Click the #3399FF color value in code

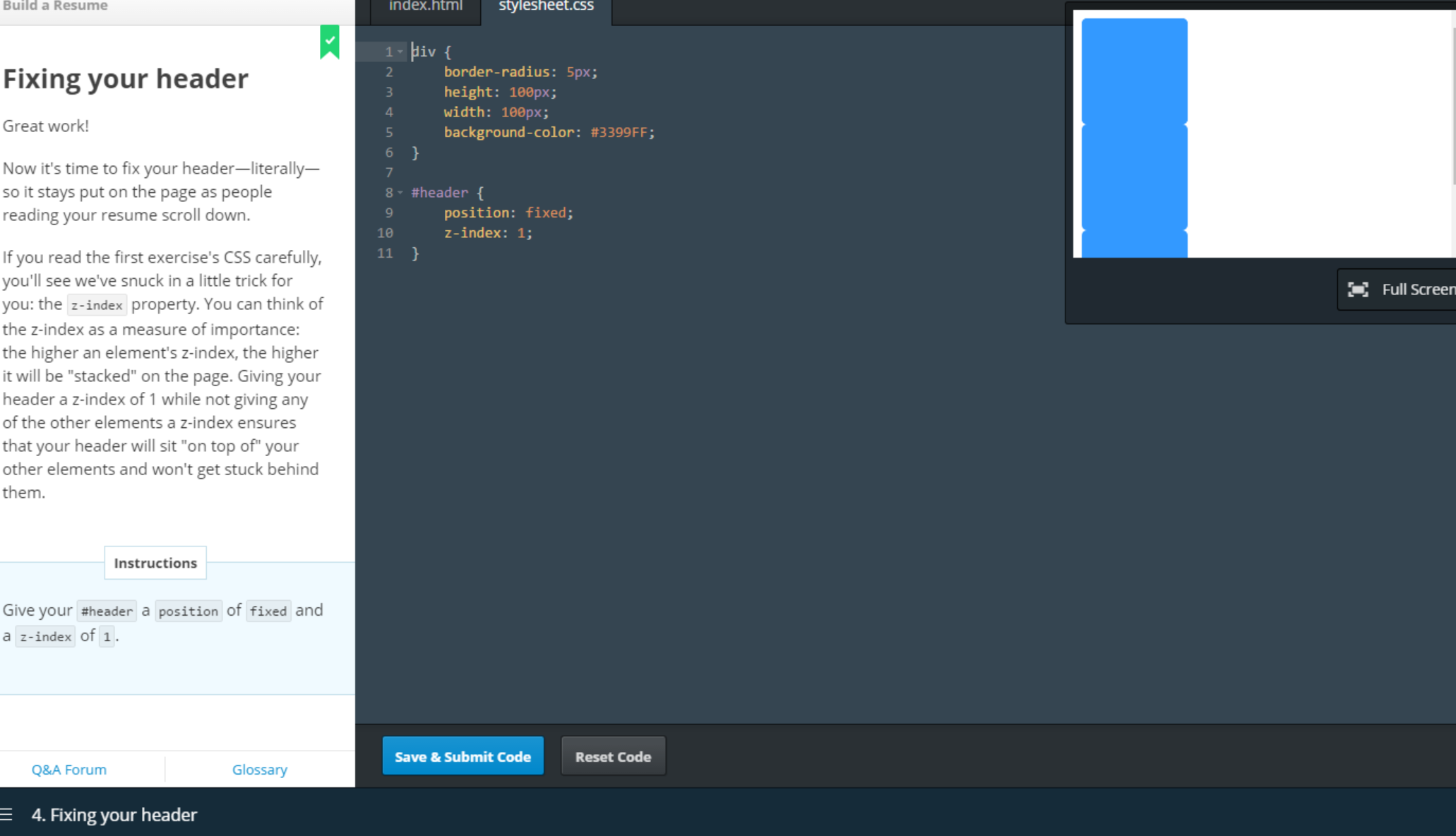[x=619, y=132]
